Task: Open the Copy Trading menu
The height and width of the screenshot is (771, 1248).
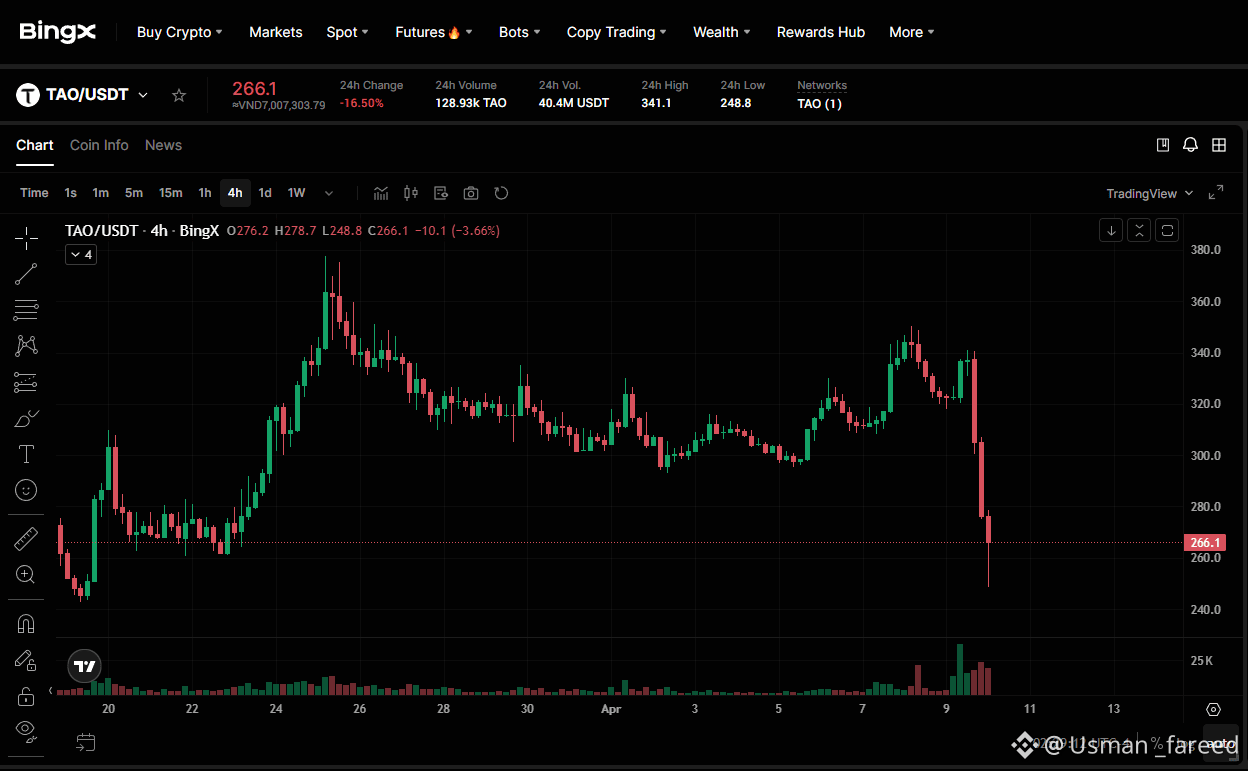Action: tap(617, 32)
